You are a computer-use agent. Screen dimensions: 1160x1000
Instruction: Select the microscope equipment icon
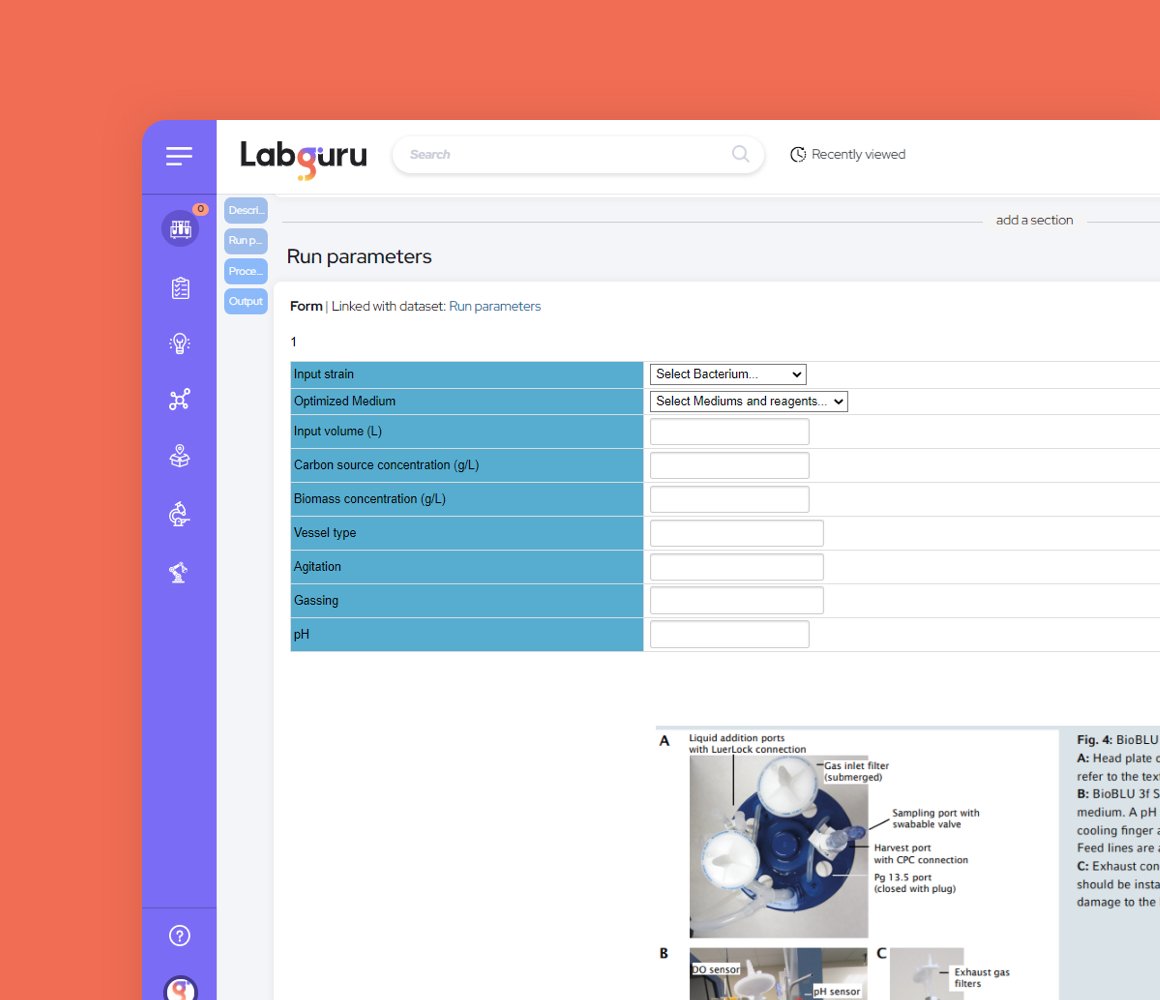(x=179, y=514)
